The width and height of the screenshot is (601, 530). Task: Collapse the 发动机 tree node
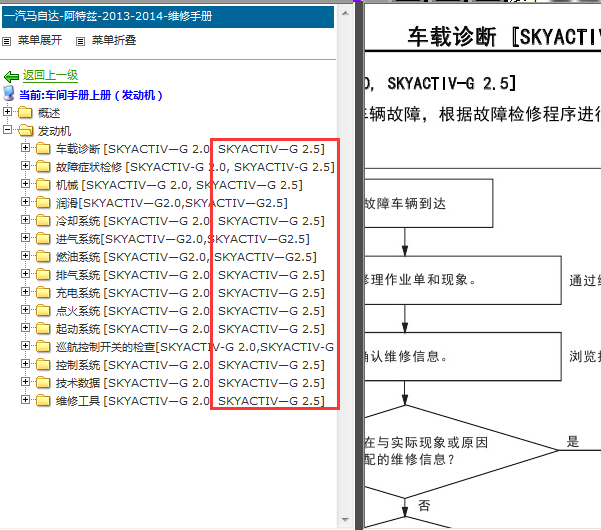click(7, 130)
